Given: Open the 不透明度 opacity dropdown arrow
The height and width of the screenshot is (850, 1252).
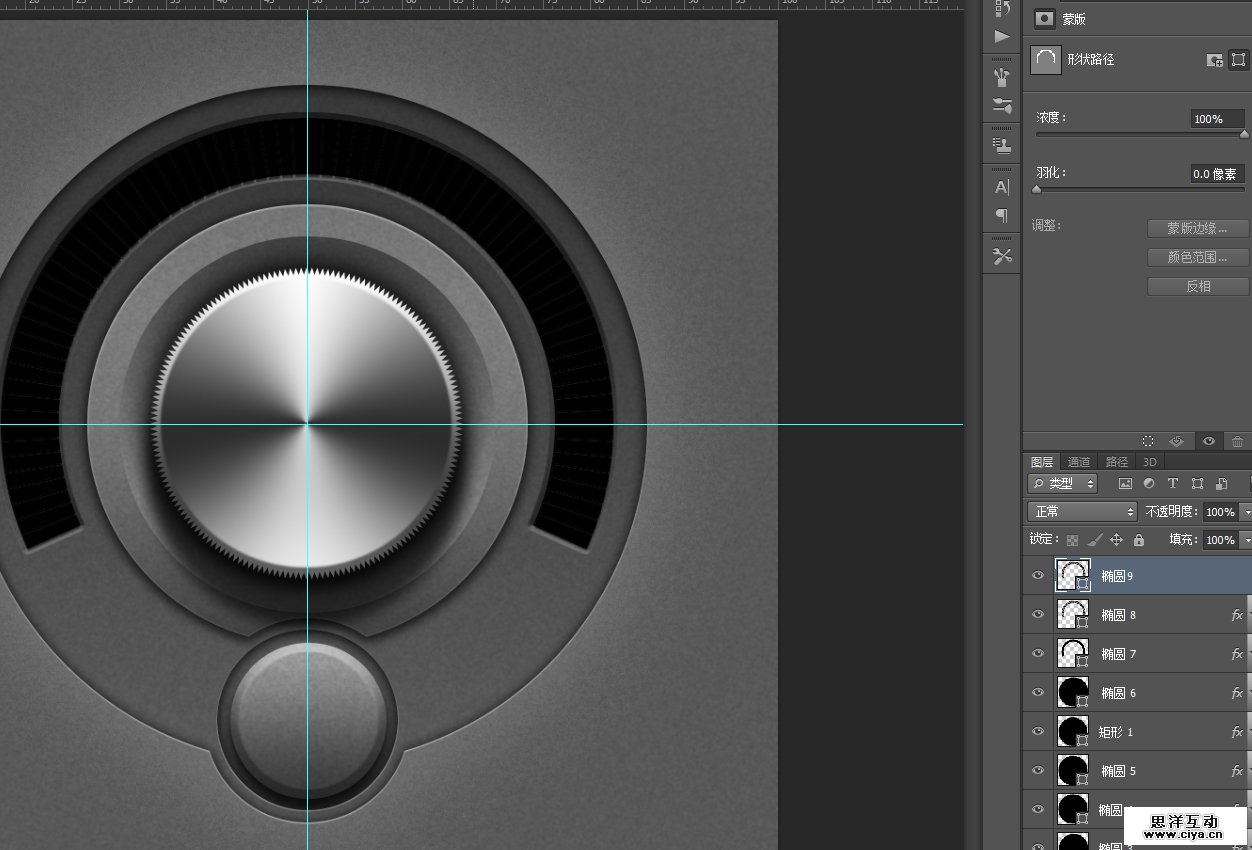Looking at the screenshot, I should tap(1246, 512).
